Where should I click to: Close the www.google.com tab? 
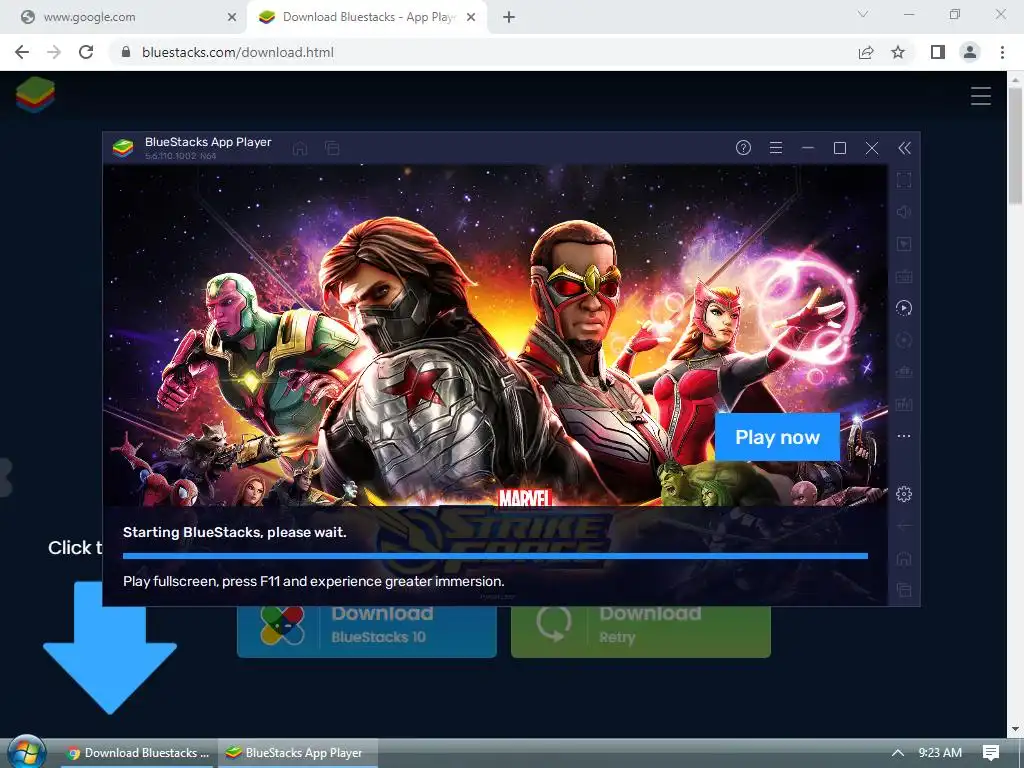coord(232,18)
